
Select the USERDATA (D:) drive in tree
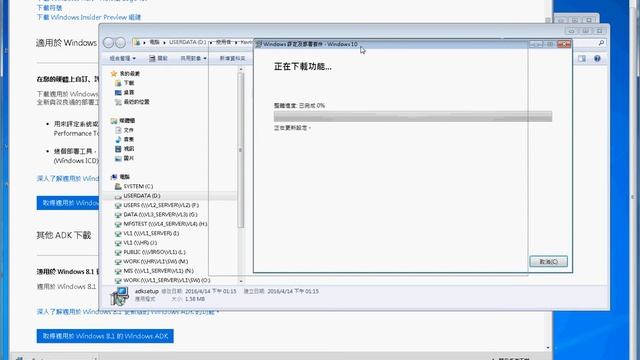click(142, 196)
